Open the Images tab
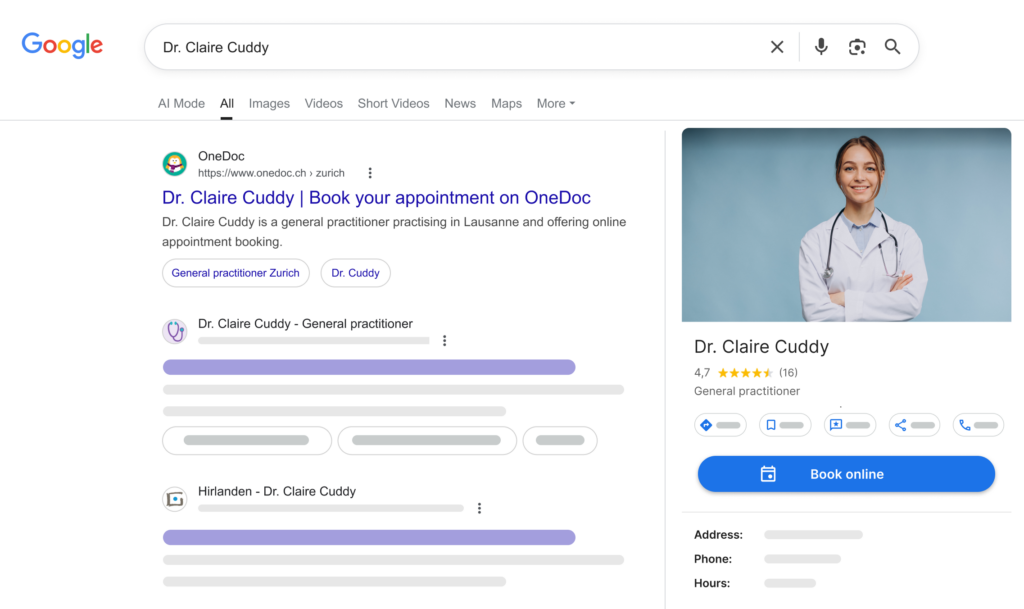The height and width of the screenshot is (609, 1024). (269, 103)
